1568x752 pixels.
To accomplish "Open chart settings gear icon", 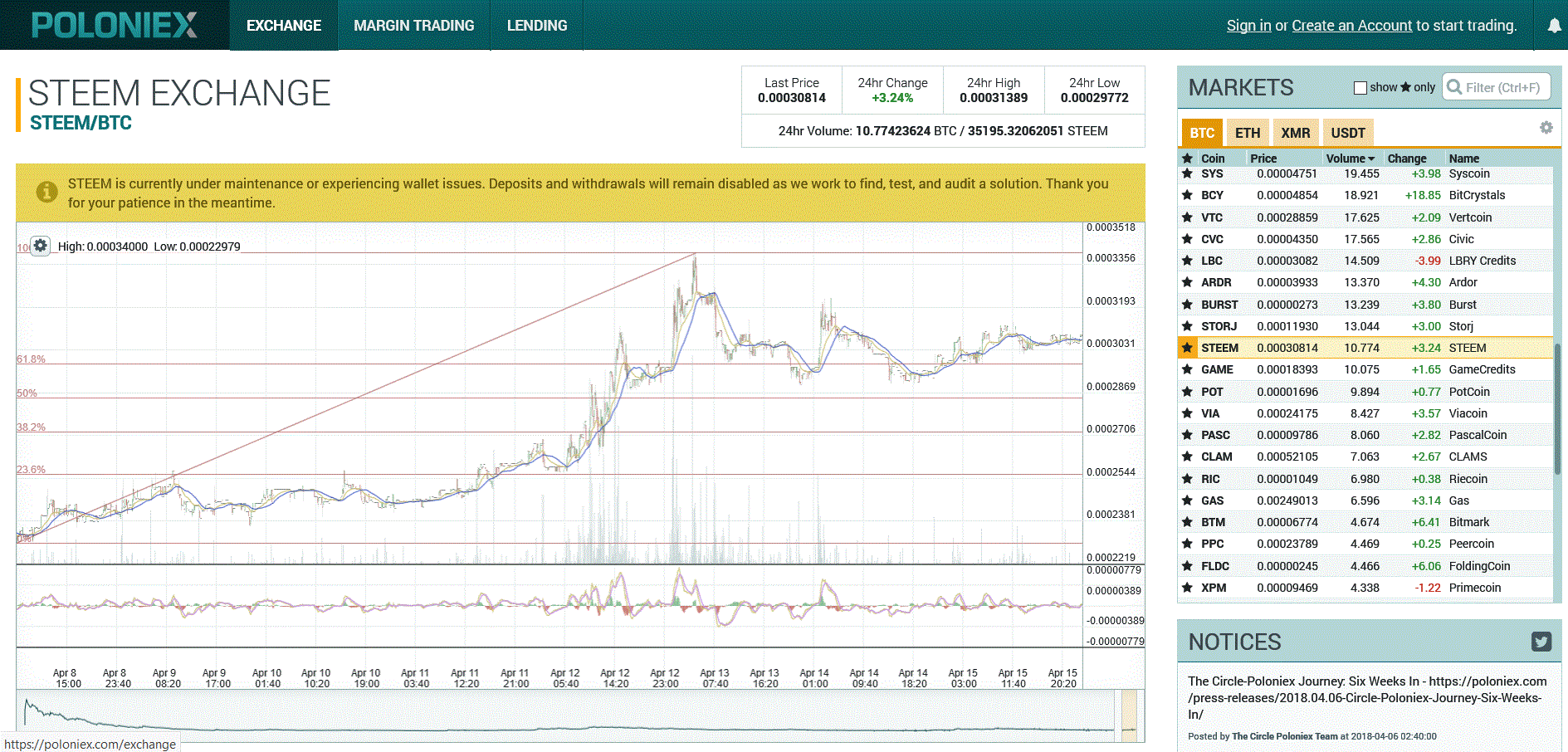I will tap(41, 246).
